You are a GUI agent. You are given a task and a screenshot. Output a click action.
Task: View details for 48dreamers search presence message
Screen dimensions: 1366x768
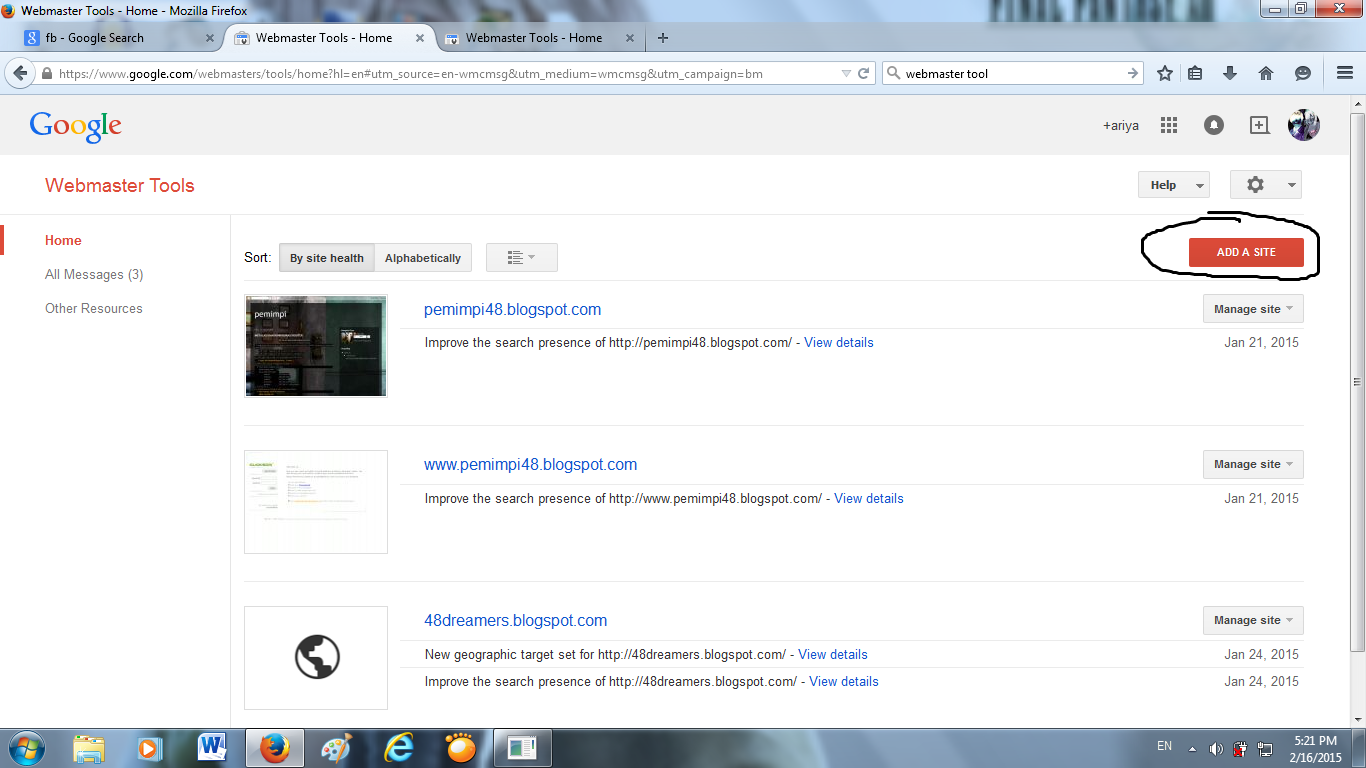(844, 681)
